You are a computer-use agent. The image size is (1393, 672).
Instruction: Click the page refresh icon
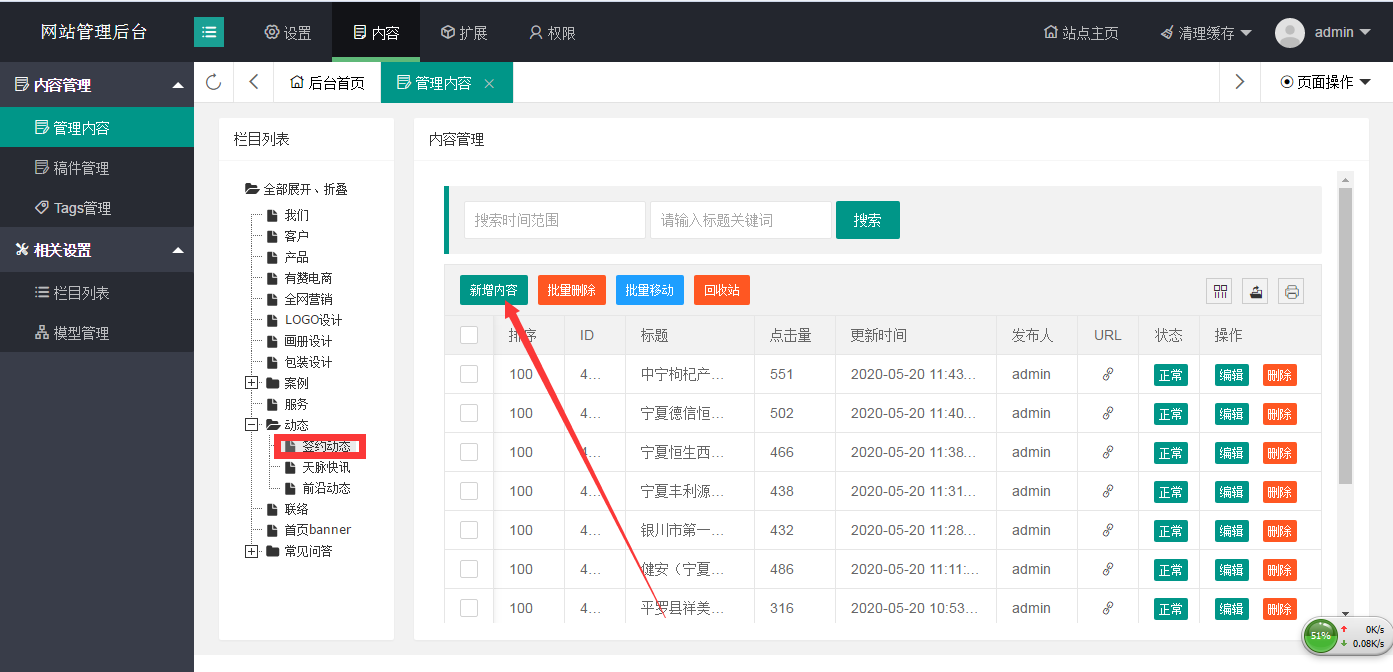[213, 82]
